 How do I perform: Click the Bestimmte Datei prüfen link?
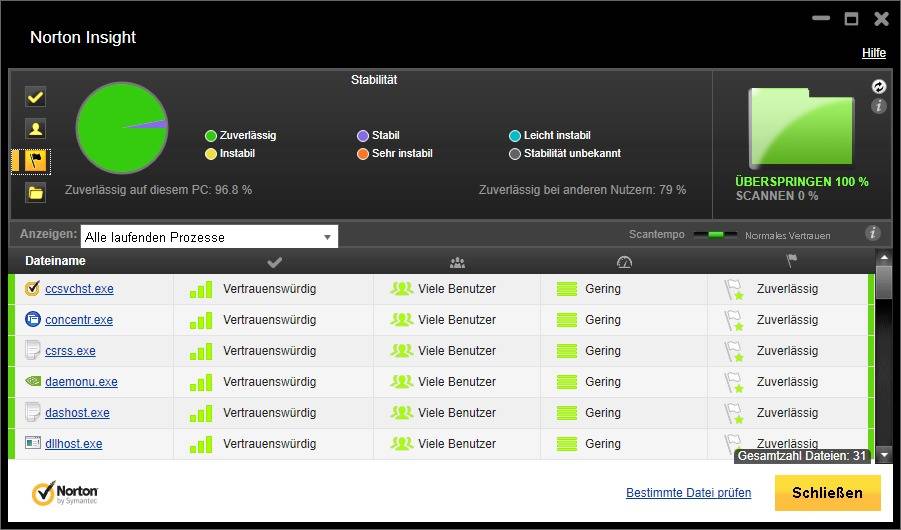(x=688, y=493)
